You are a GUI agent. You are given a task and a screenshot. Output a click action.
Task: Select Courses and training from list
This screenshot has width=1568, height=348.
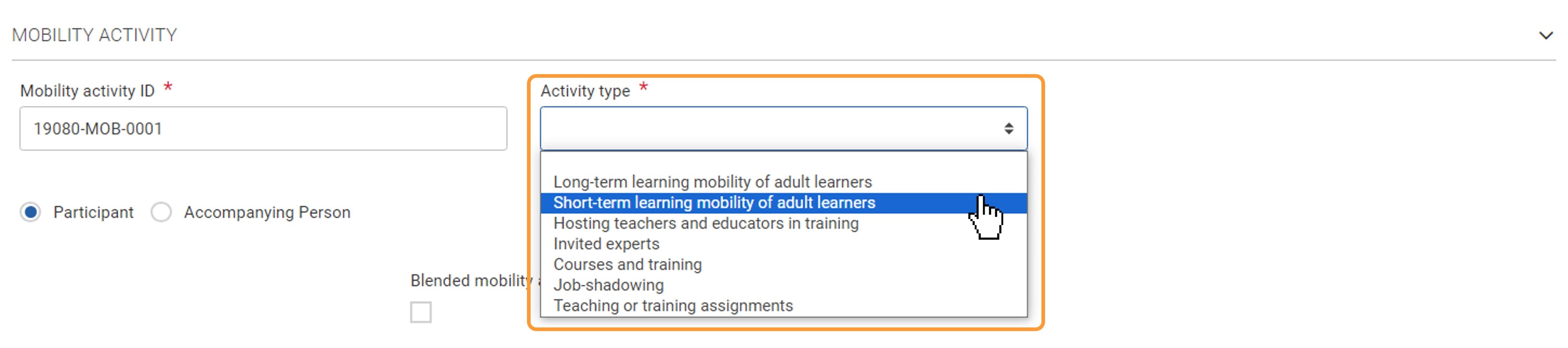coord(627,265)
